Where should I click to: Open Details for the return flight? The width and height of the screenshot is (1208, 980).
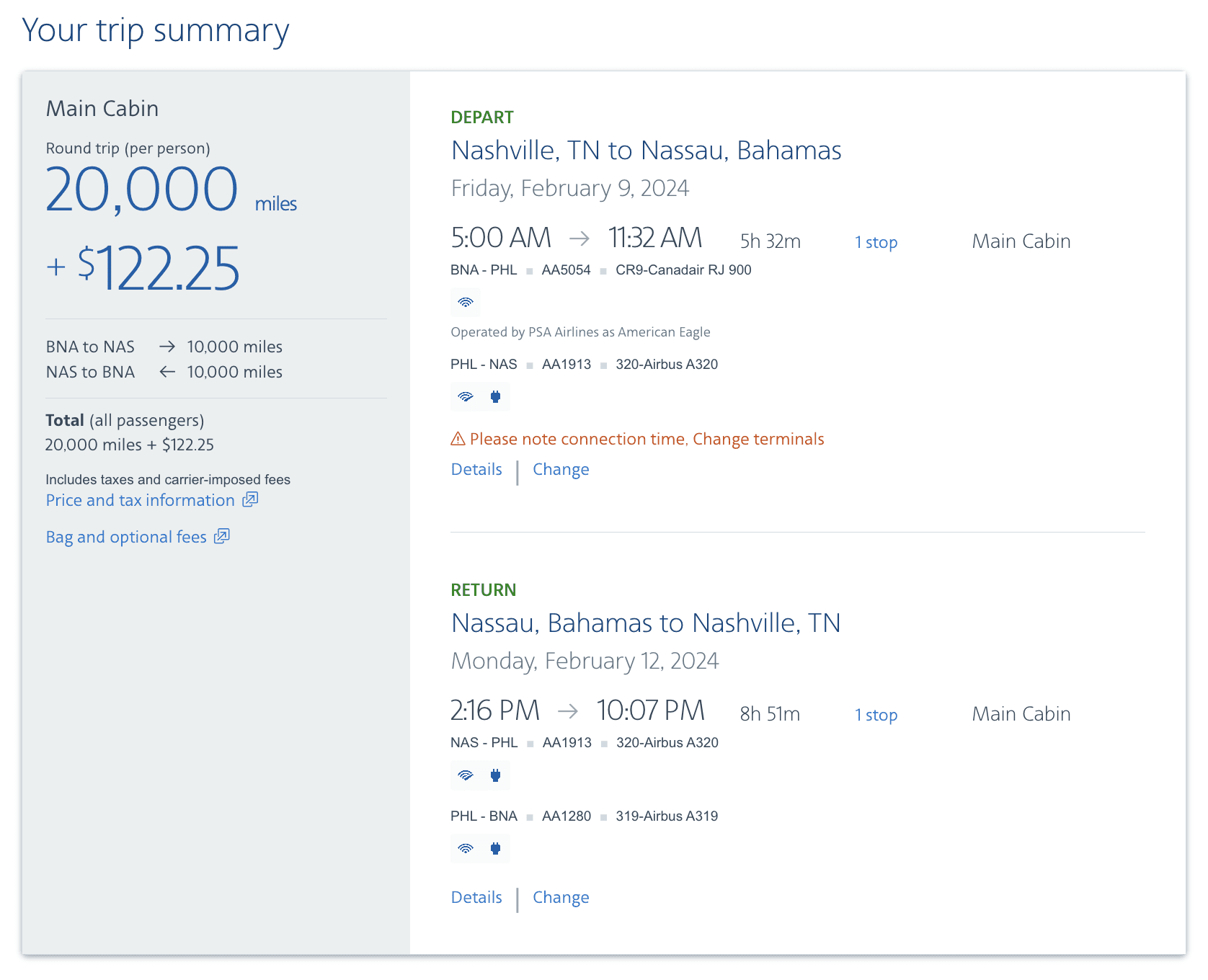tap(476, 897)
